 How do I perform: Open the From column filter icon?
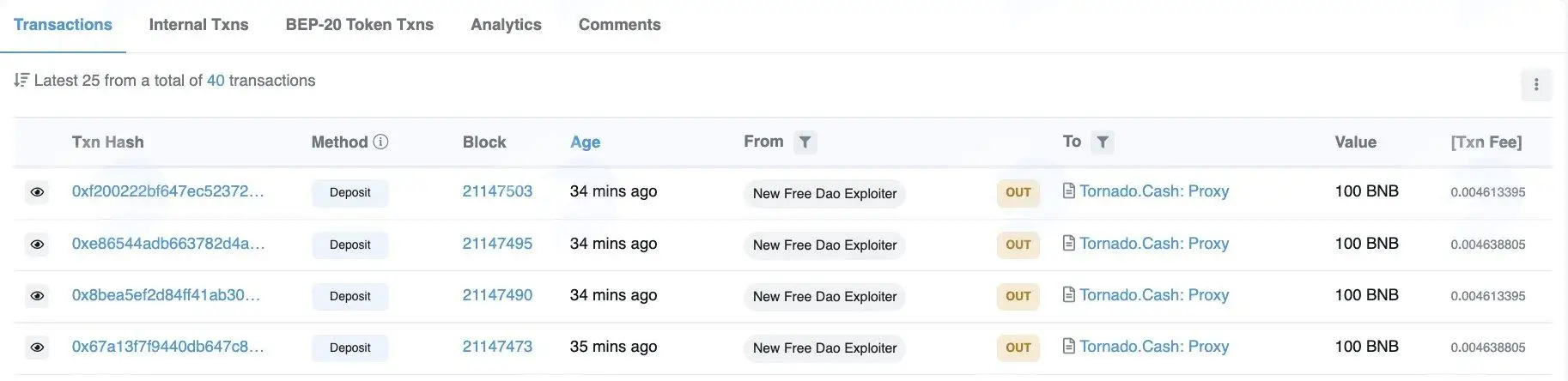805,142
